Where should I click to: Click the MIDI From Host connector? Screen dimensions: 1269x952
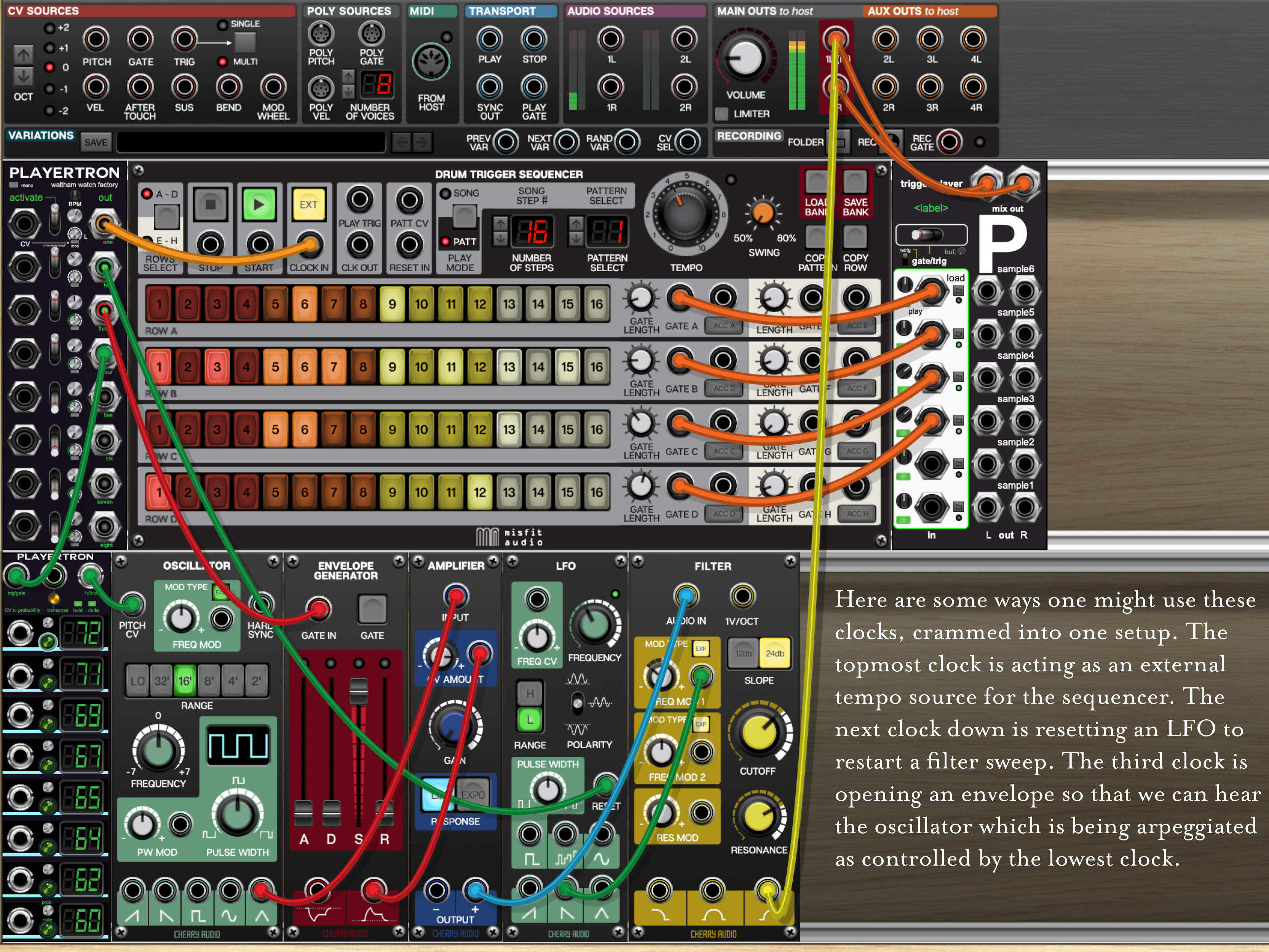pos(431,62)
